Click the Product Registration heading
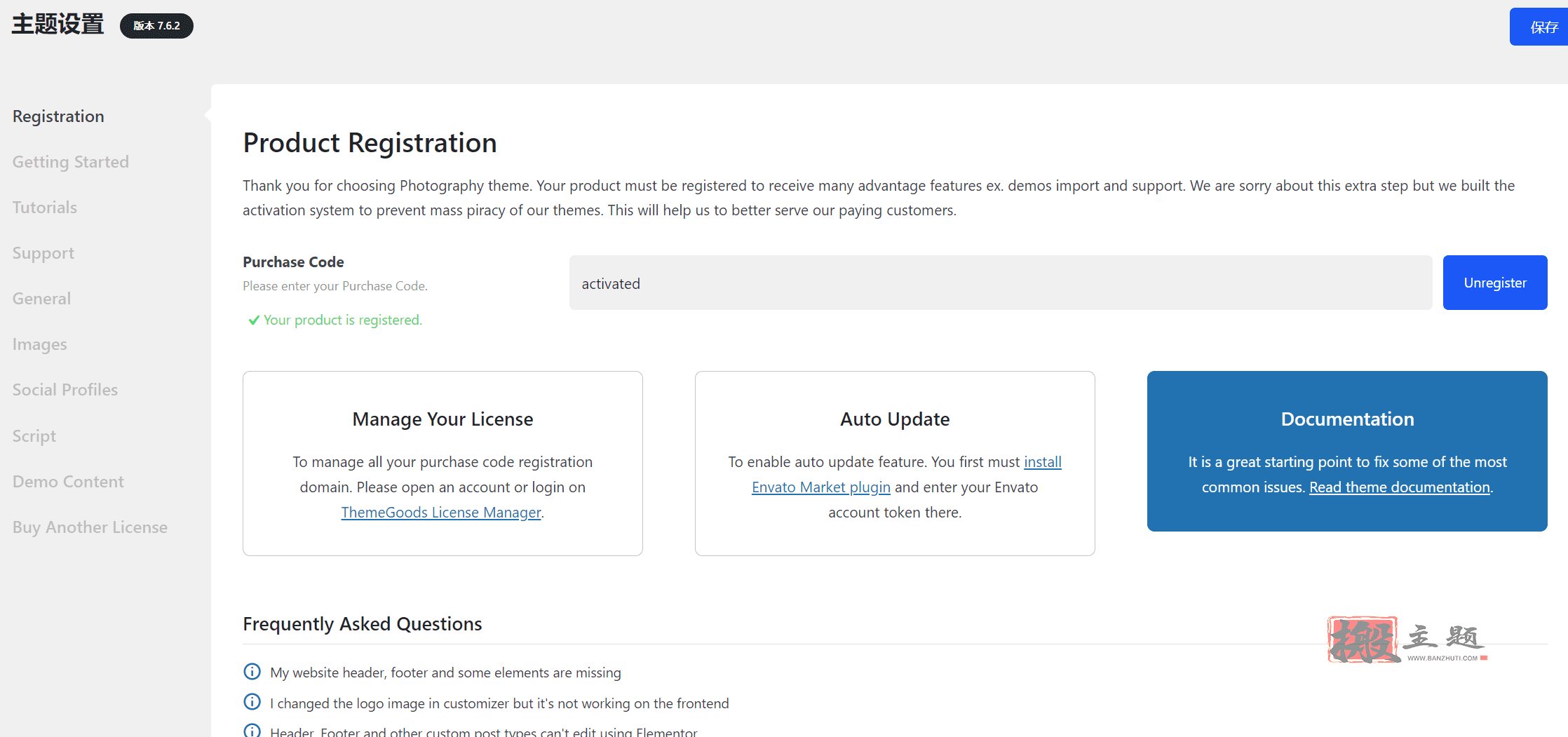The width and height of the screenshot is (1568, 737). coord(370,143)
